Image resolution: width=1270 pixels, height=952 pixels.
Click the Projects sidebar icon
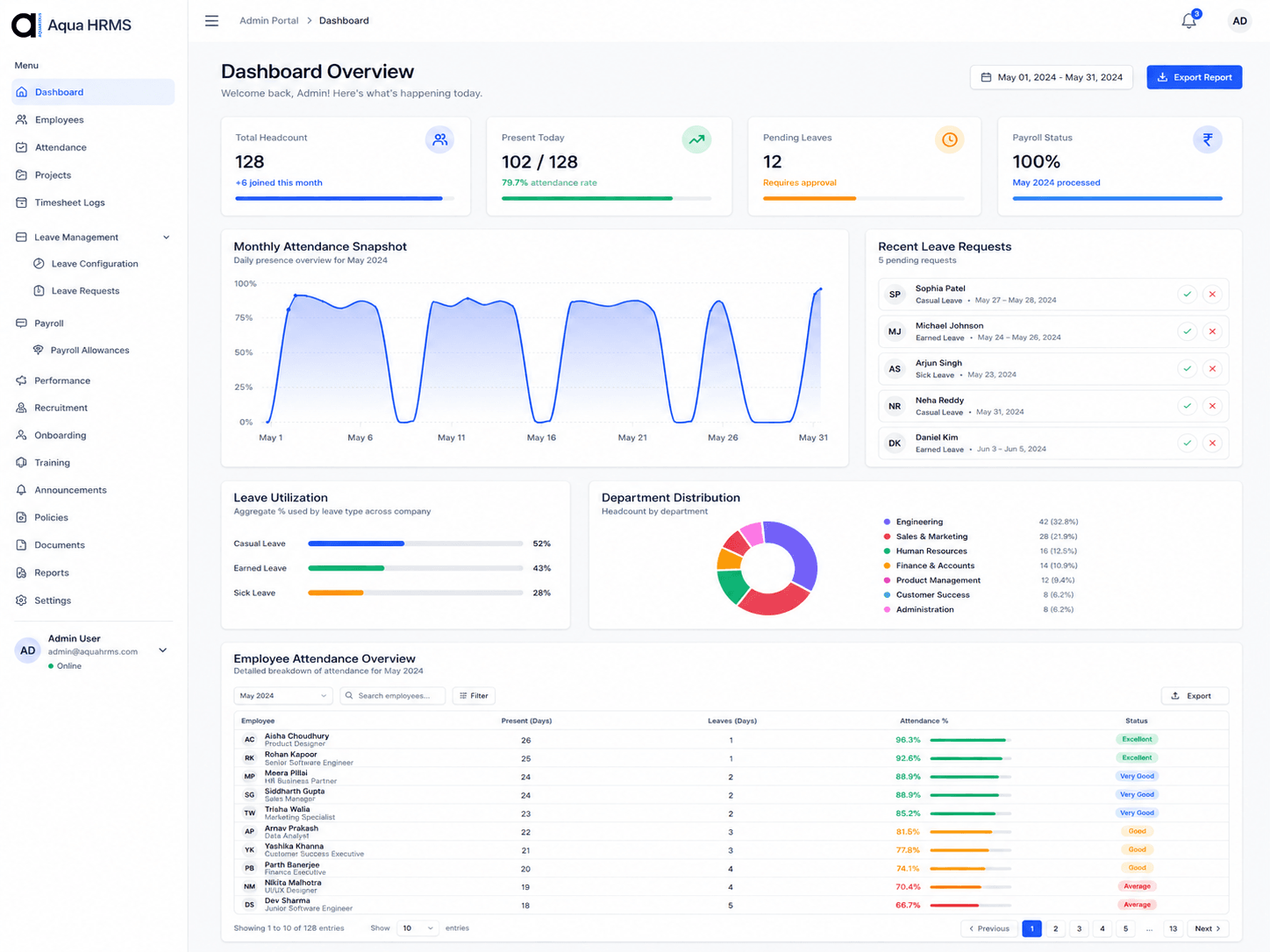click(22, 175)
